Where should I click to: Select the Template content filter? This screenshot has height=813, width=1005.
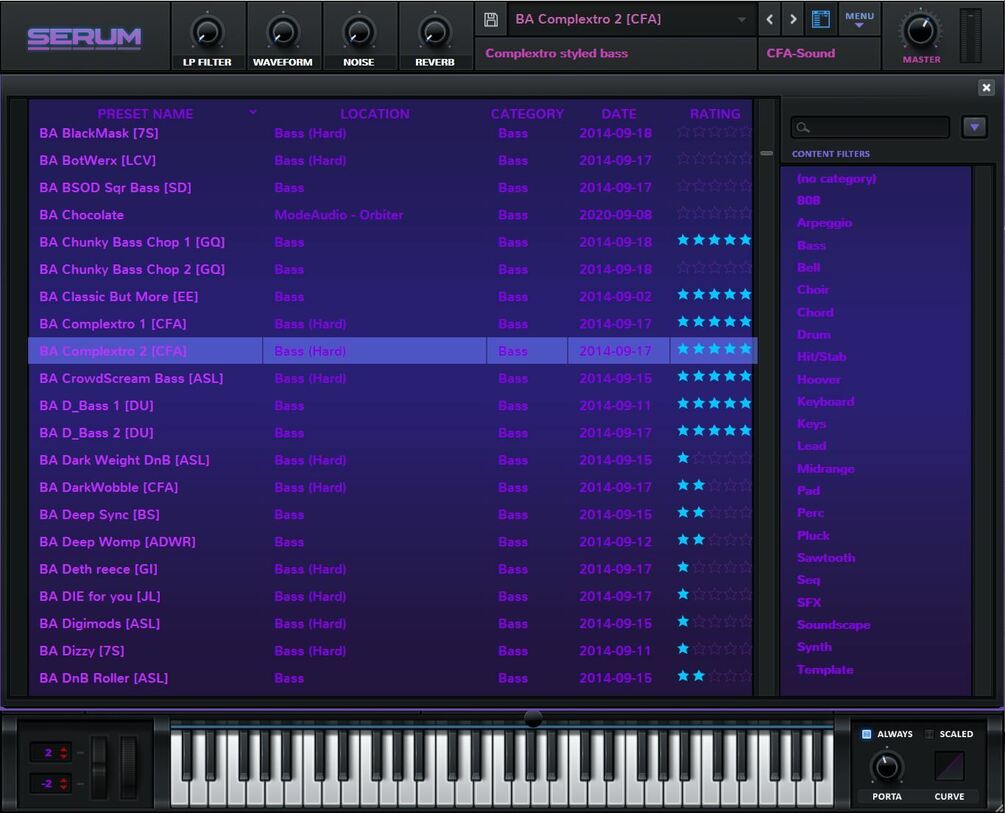point(825,669)
